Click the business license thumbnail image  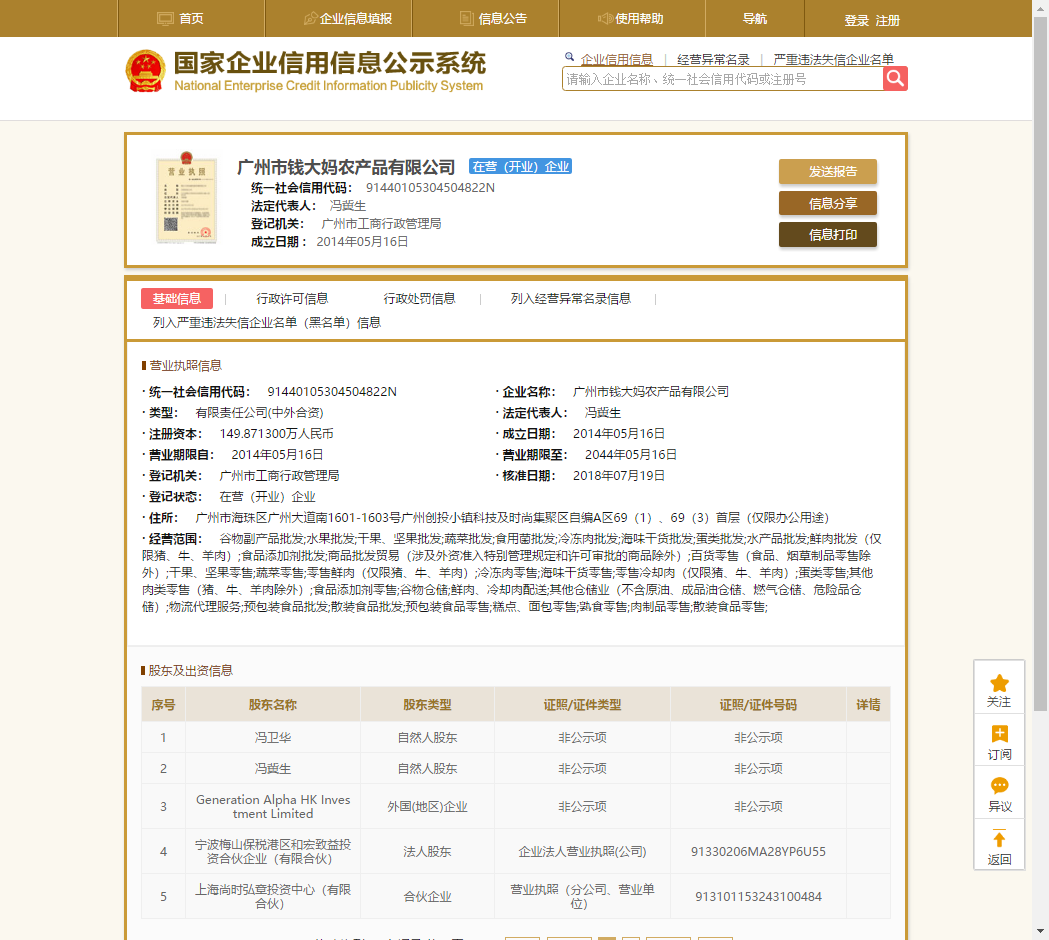pyautogui.click(x=187, y=199)
